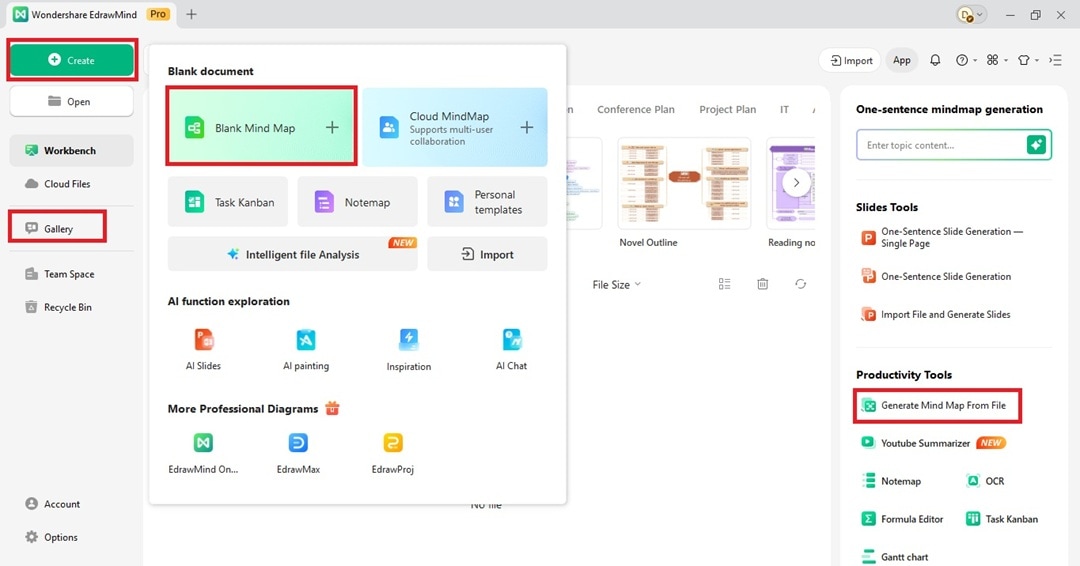This screenshot has height=566, width=1080.
Task: Open the skin shirt icon dropdown
Action: tap(1028, 61)
